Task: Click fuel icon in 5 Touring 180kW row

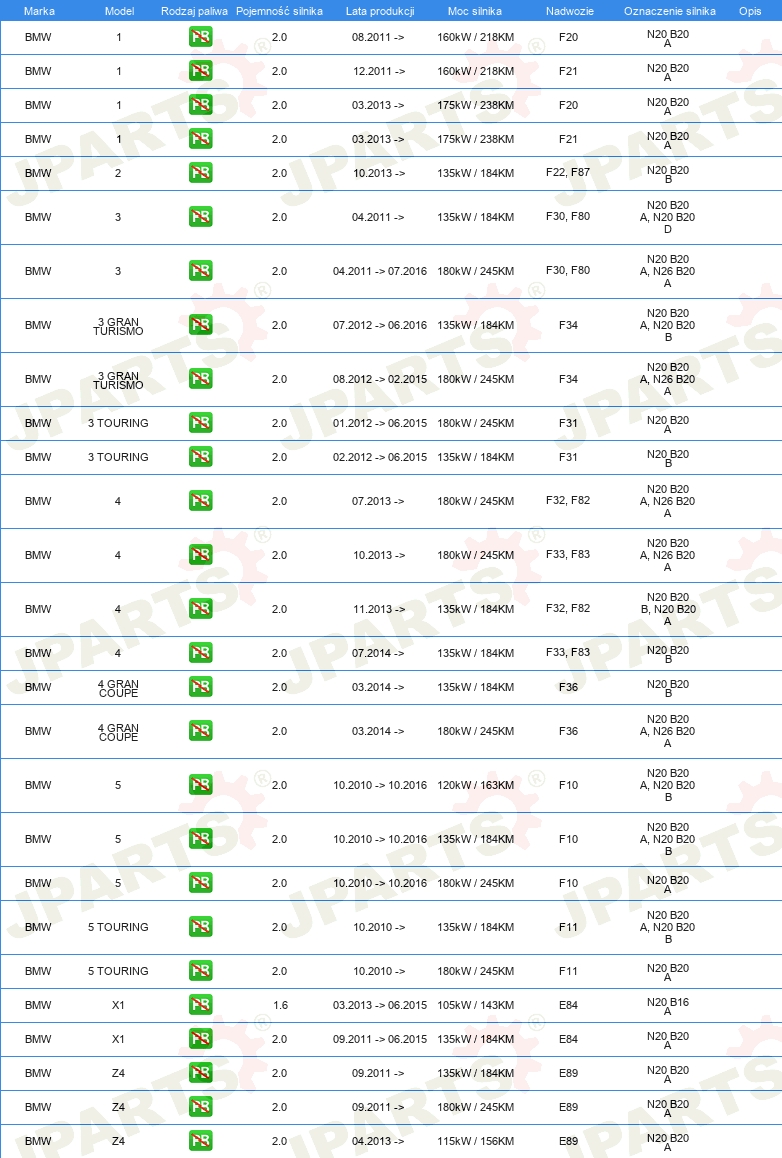Action: click(200, 971)
